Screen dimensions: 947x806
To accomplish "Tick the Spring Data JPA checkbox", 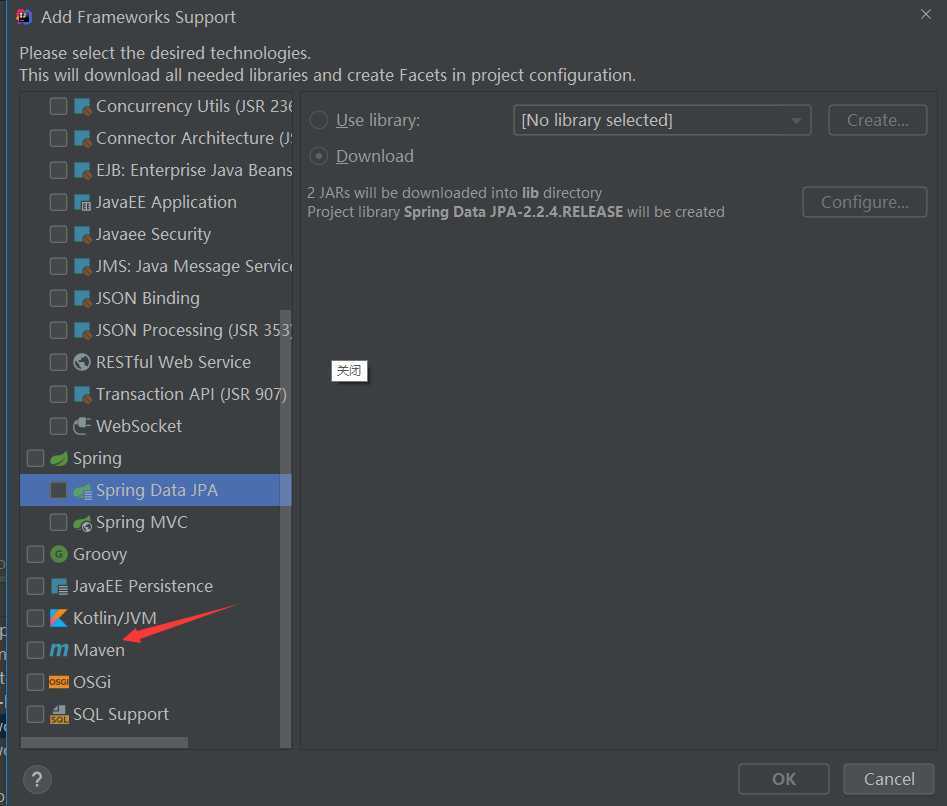I will coord(59,490).
